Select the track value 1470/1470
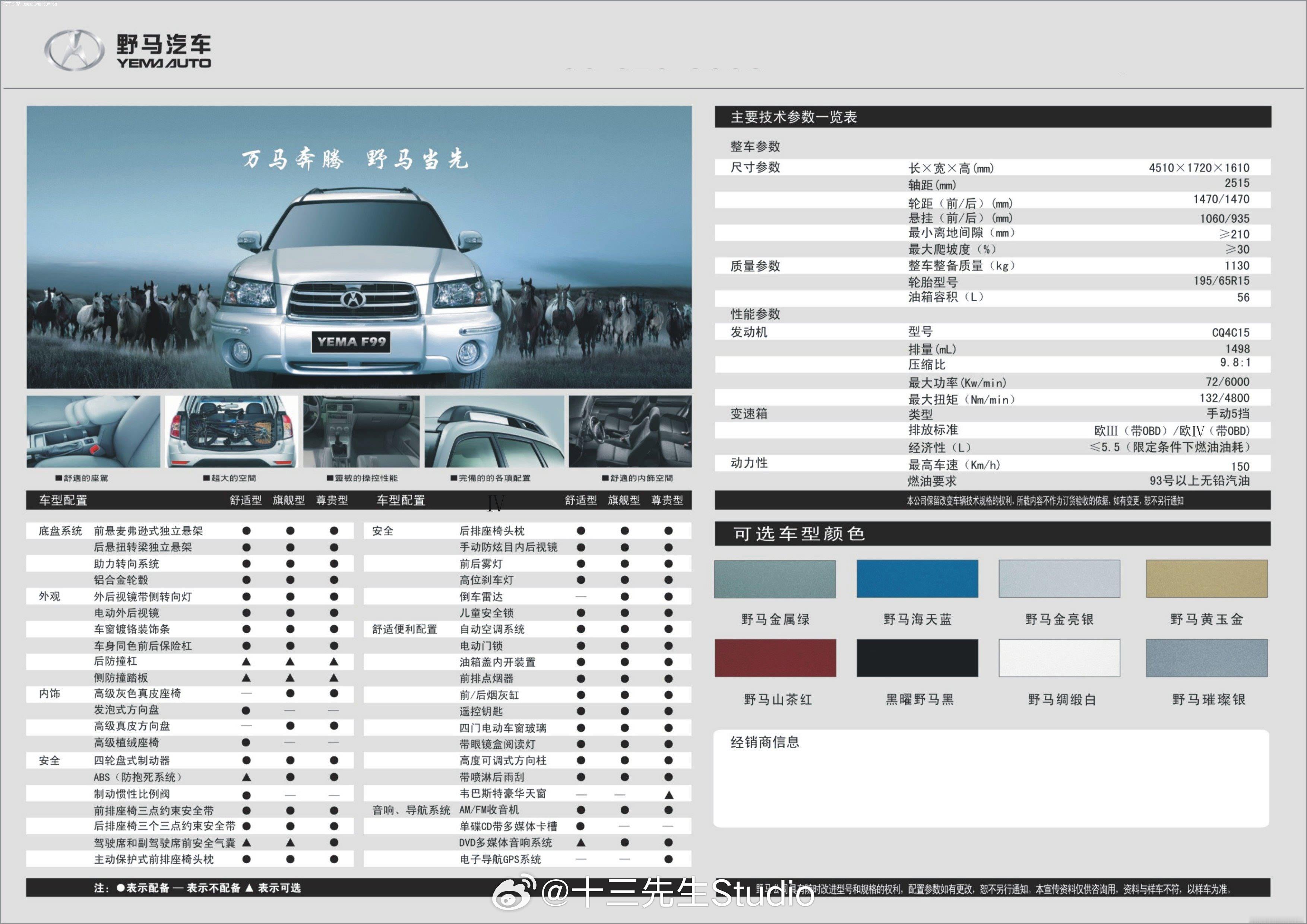The height and width of the screenshot is (924, 1307). click(1221, 199)
